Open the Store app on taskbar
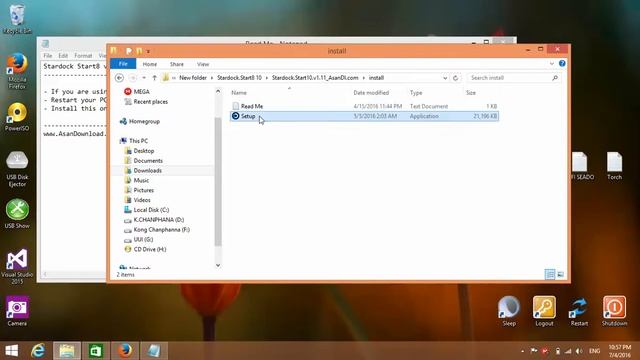This screenshot has height=360, width=640. tap(96, 351)
